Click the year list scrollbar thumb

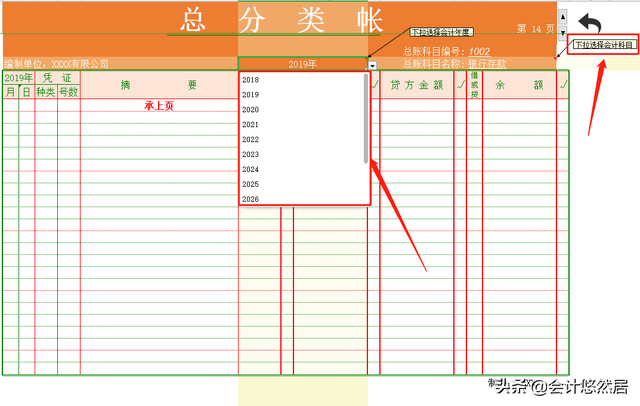pos(366,118)
